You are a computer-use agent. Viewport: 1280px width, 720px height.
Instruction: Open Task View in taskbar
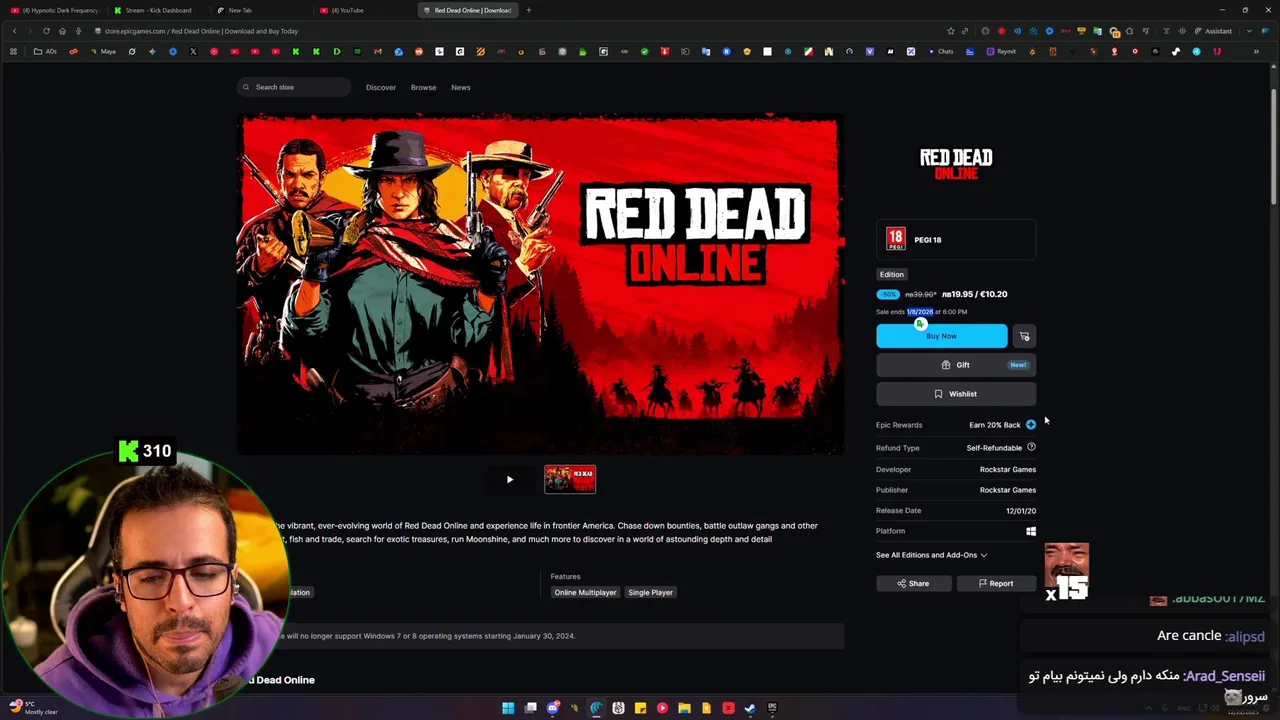(x=531, y=708)
